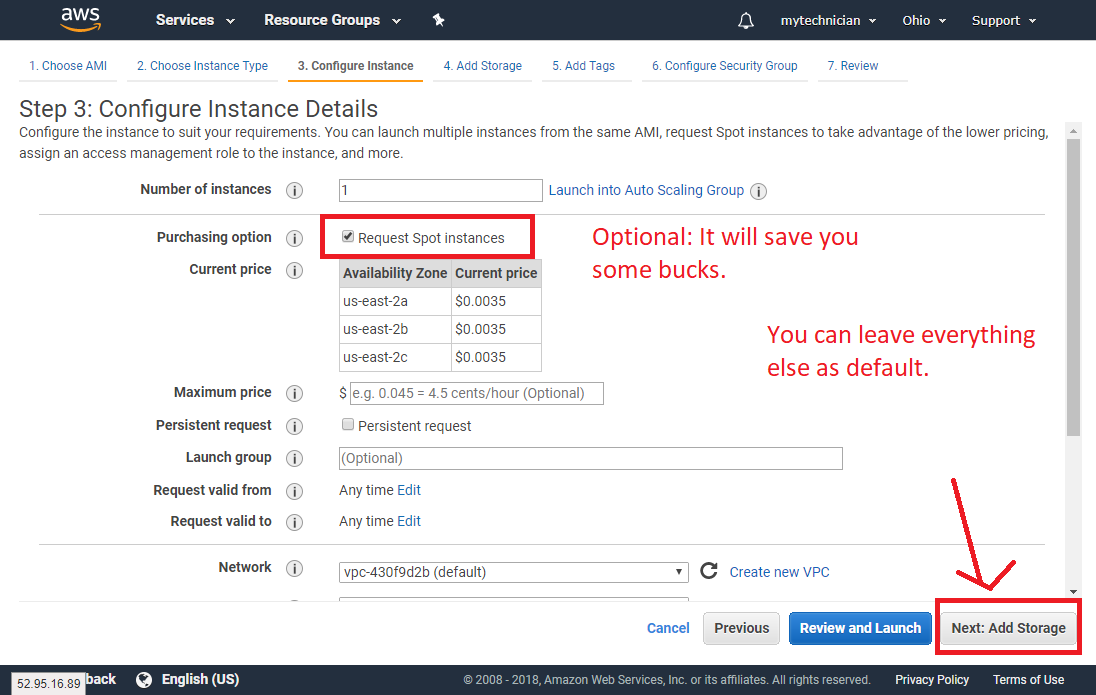Open the Ohio region selector
Screen dimensions: 1096x695
[x=924, y=21]
